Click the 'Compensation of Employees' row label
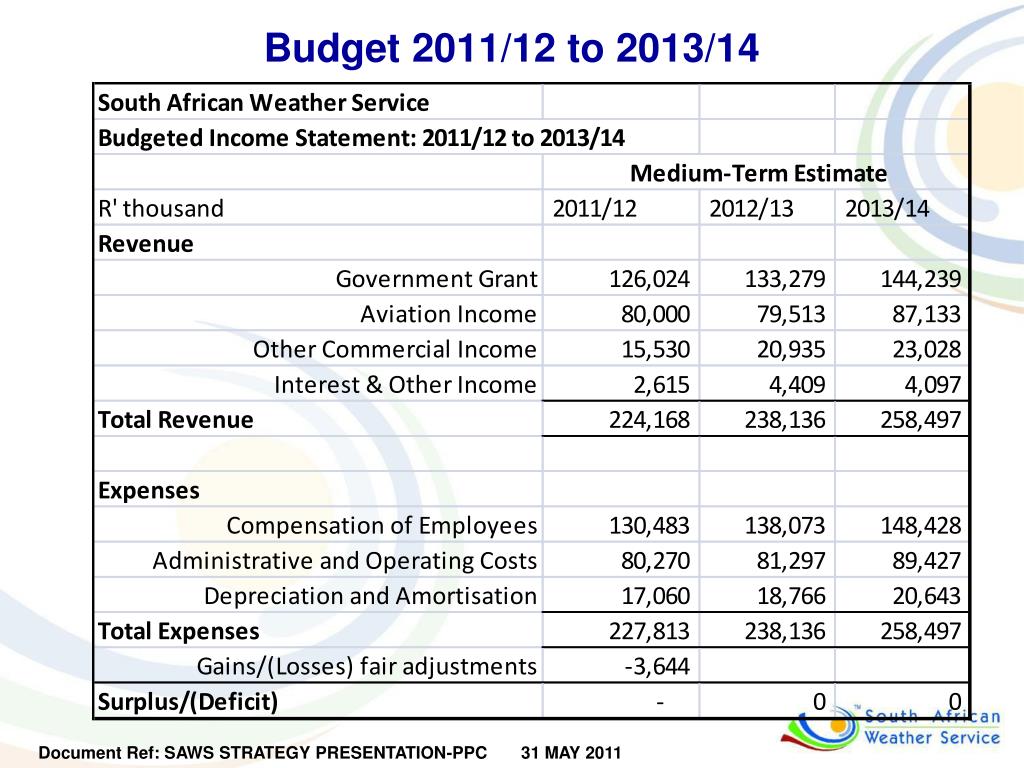Image resolution: width=1024 pixels, height=768 pixels. 381,526
